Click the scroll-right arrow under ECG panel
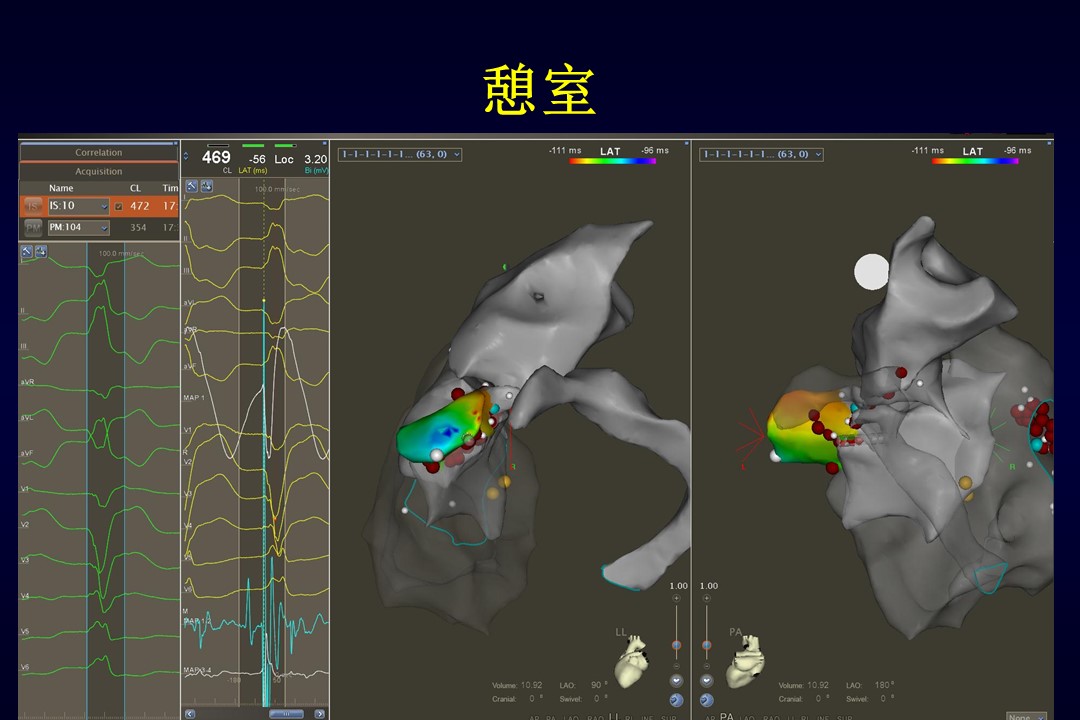The width and height of the screenshot is (1080, 720). [x=320, y=714]
